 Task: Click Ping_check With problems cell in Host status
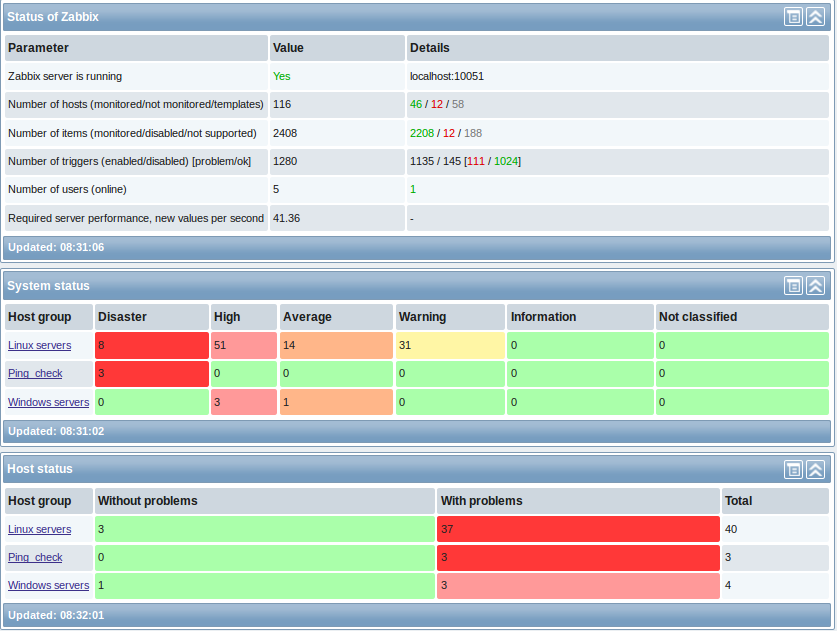(x=578, y=557)
